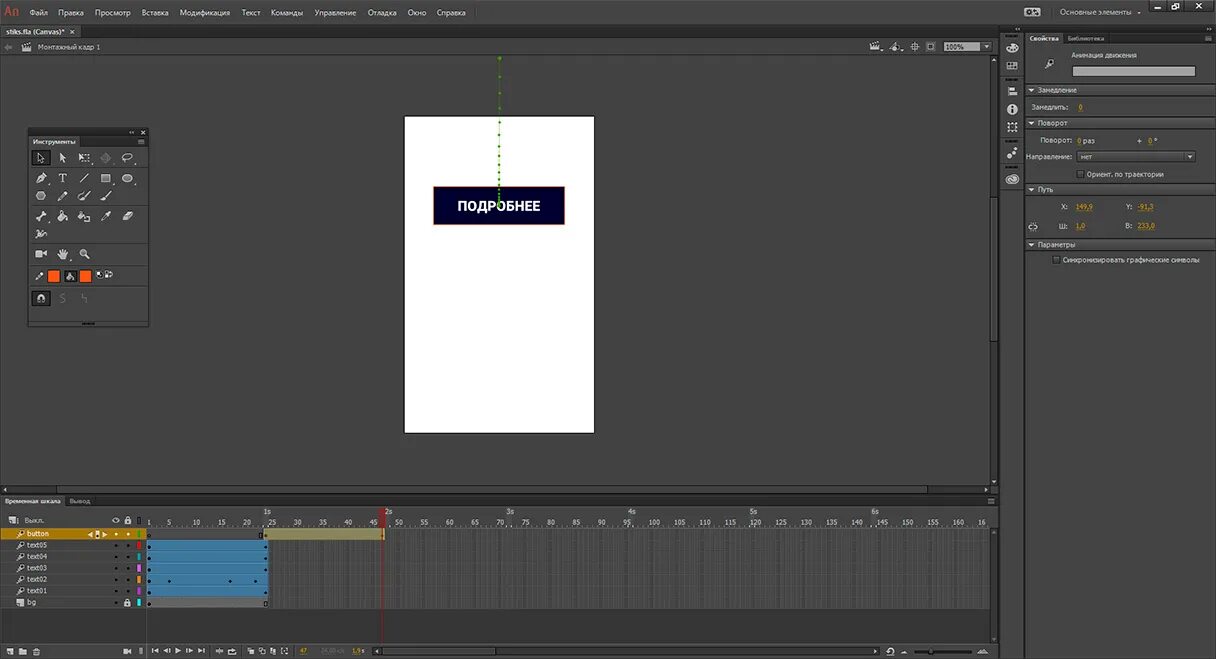The image size is (1216, 659).
Task: Select the Bone tool
Action: pyautogui.click(x=41, y=216)
